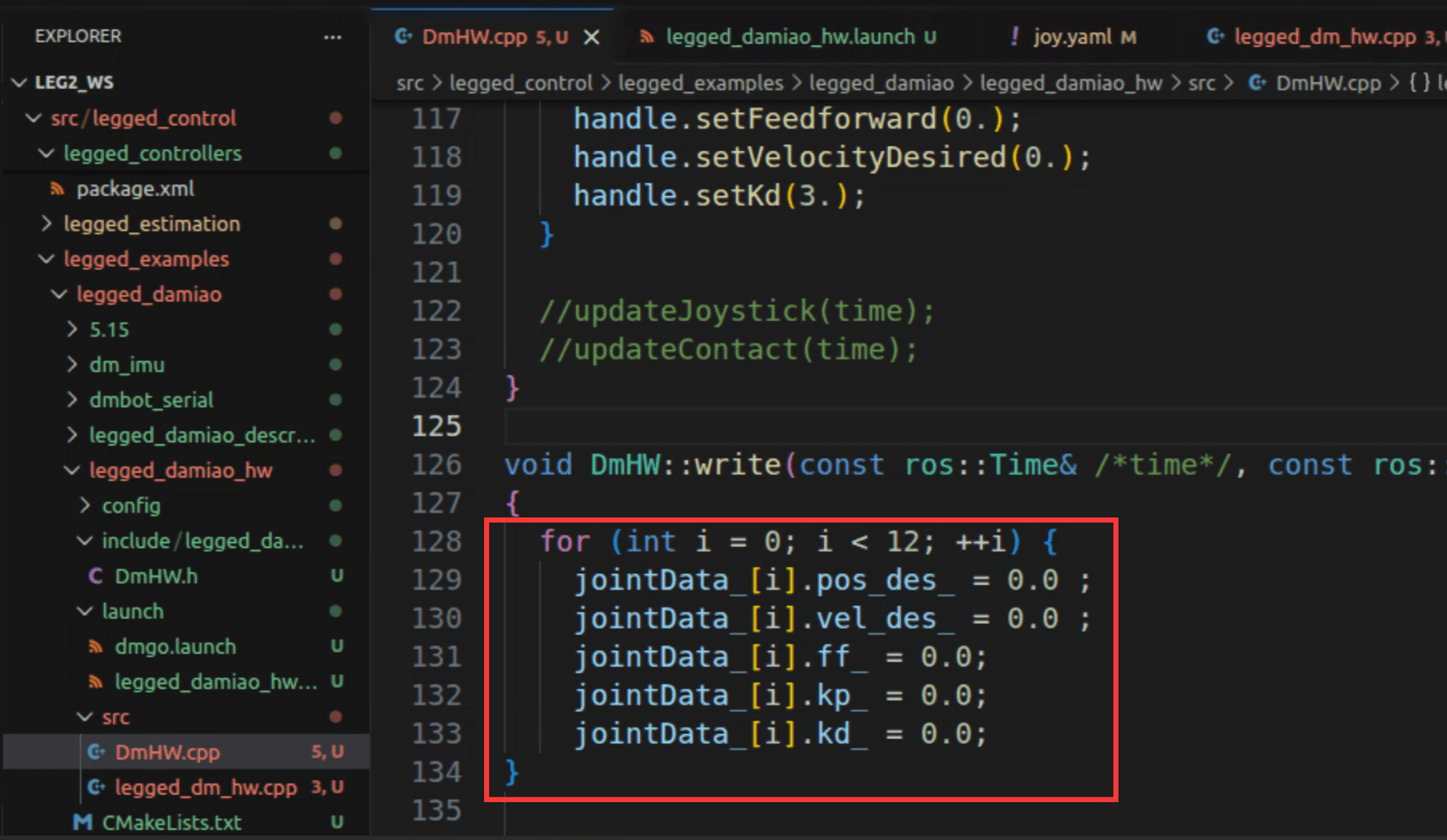
Task: Click the legged_damiao_hw breadcrumb segment
Action: [1071, 83]
